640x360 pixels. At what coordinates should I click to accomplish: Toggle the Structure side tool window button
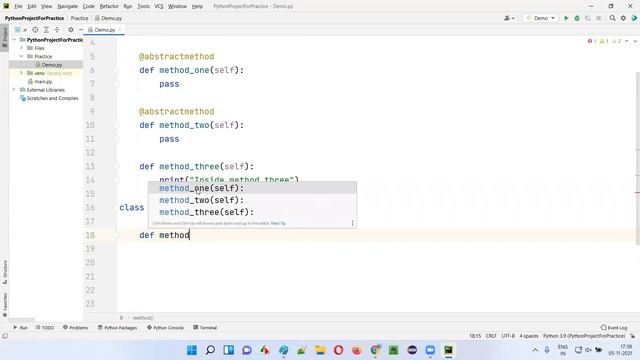coord(4,272)
